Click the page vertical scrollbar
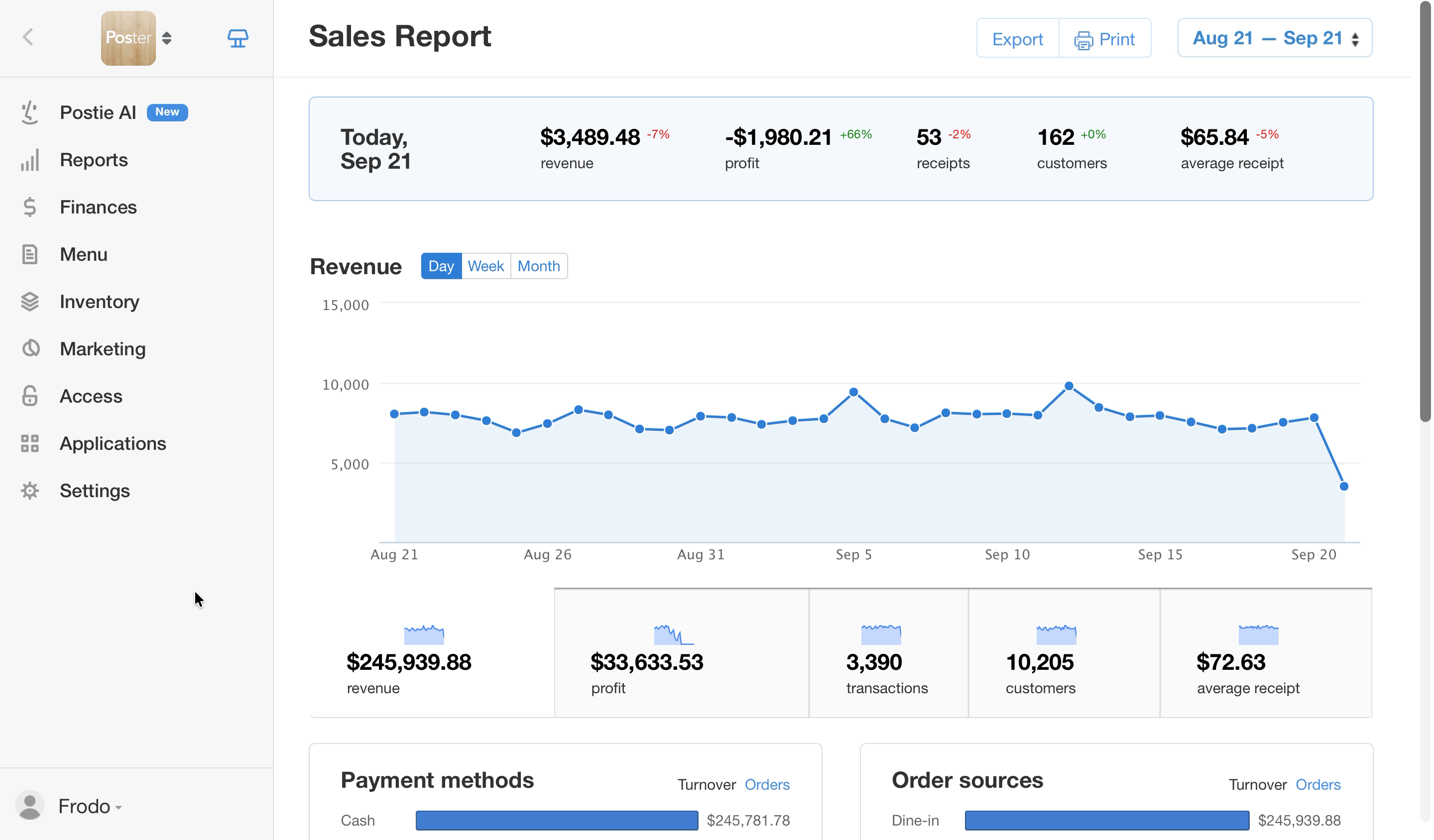 coord(1425,210)
